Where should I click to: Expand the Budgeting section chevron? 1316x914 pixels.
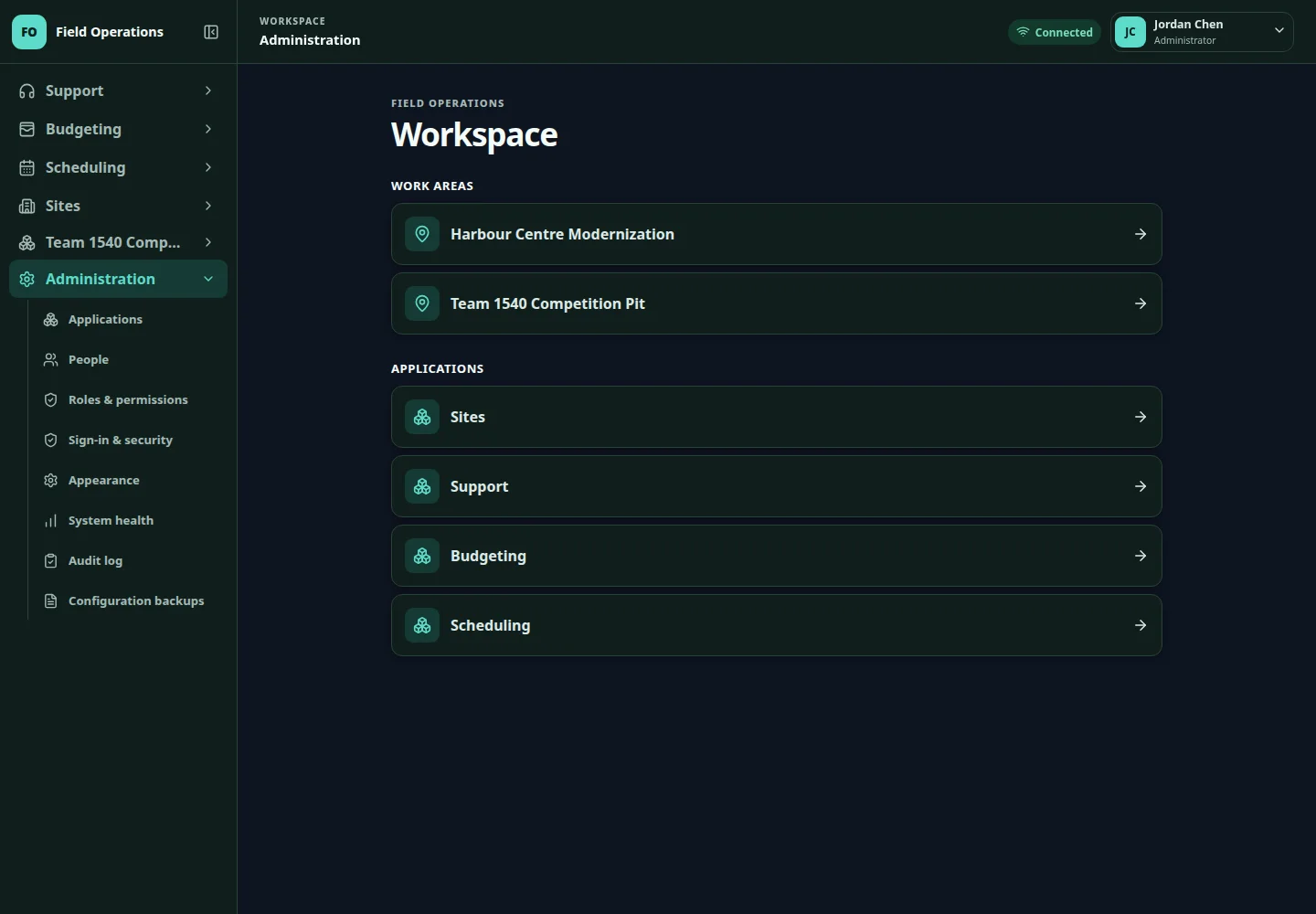point(208,129)
